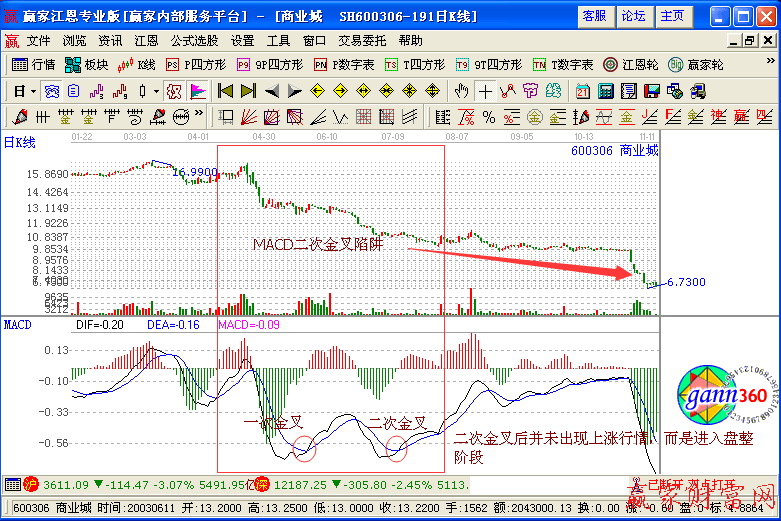
Task: Select the hand pan tool
Action: tap(461, 90)
